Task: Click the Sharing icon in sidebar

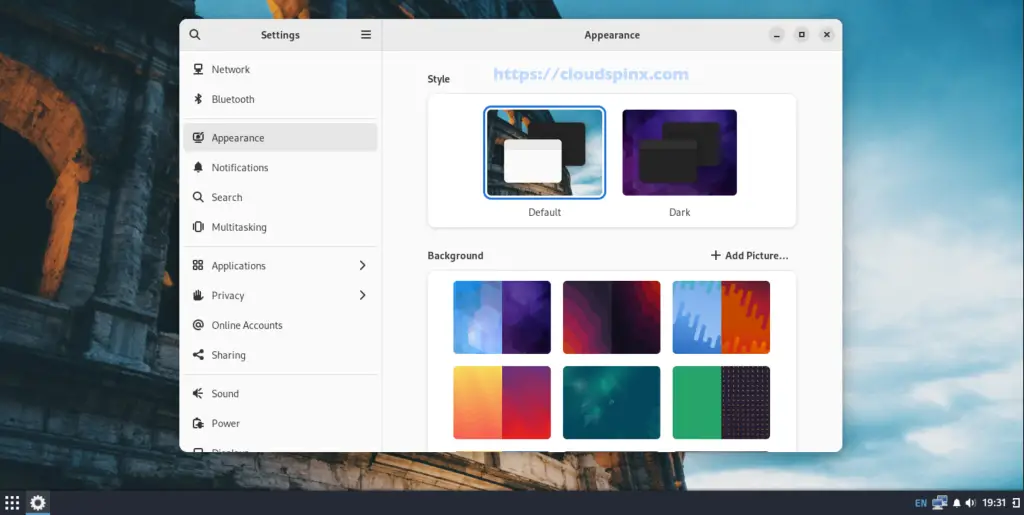Action: coord(198,355)
